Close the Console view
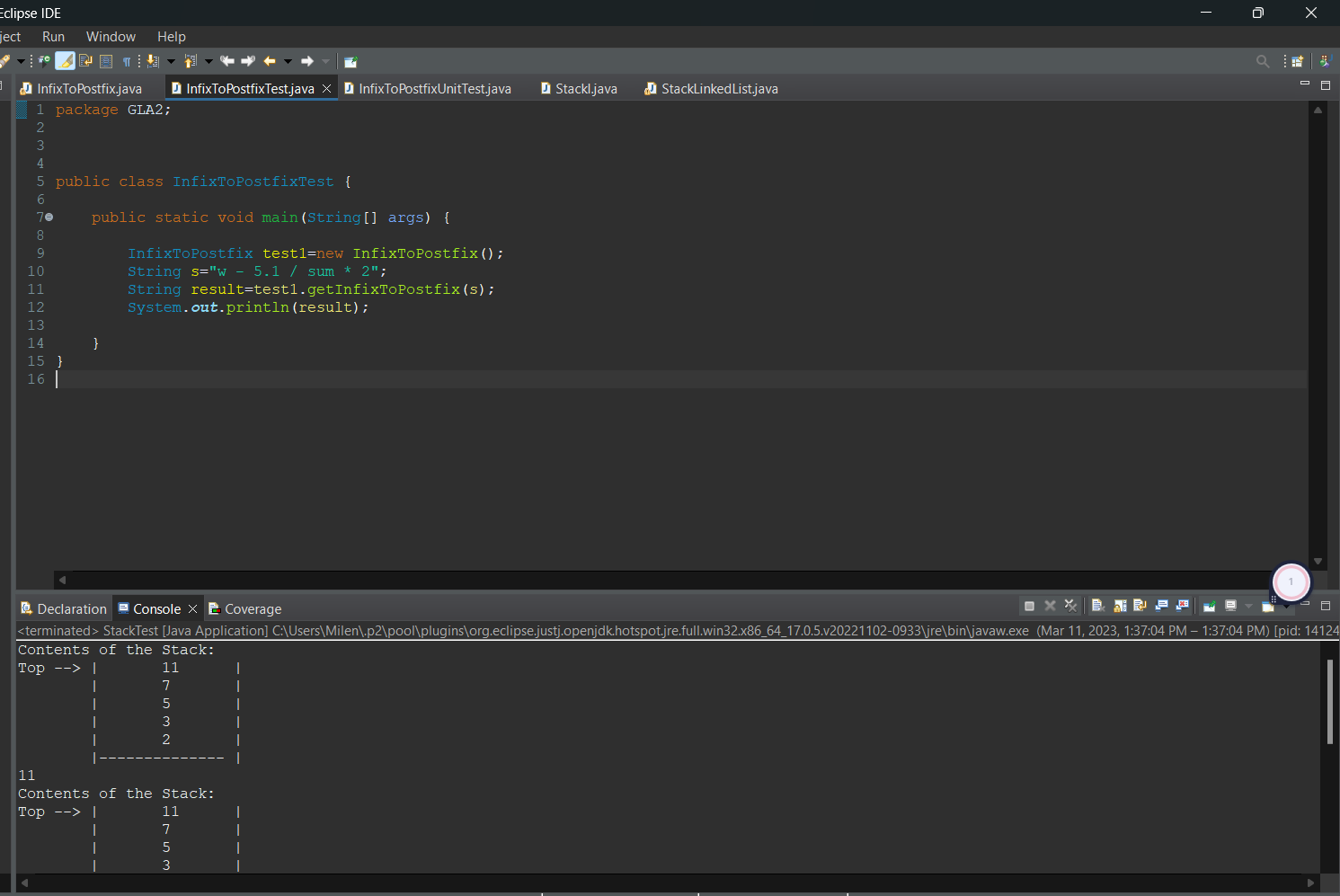This screenshot has width=1340, height=896. pyautogui.click(x=192, y=608)
